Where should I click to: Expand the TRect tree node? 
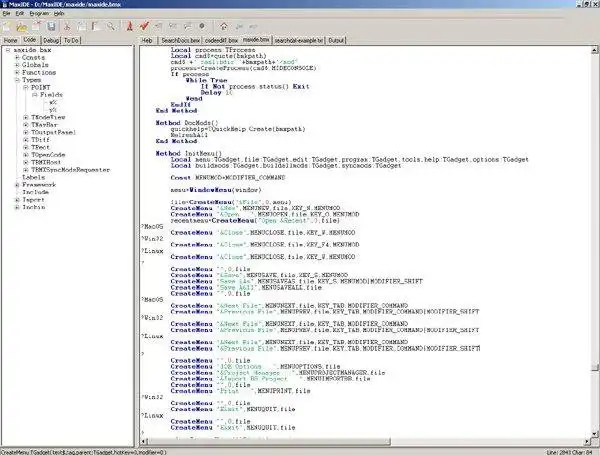26,147
